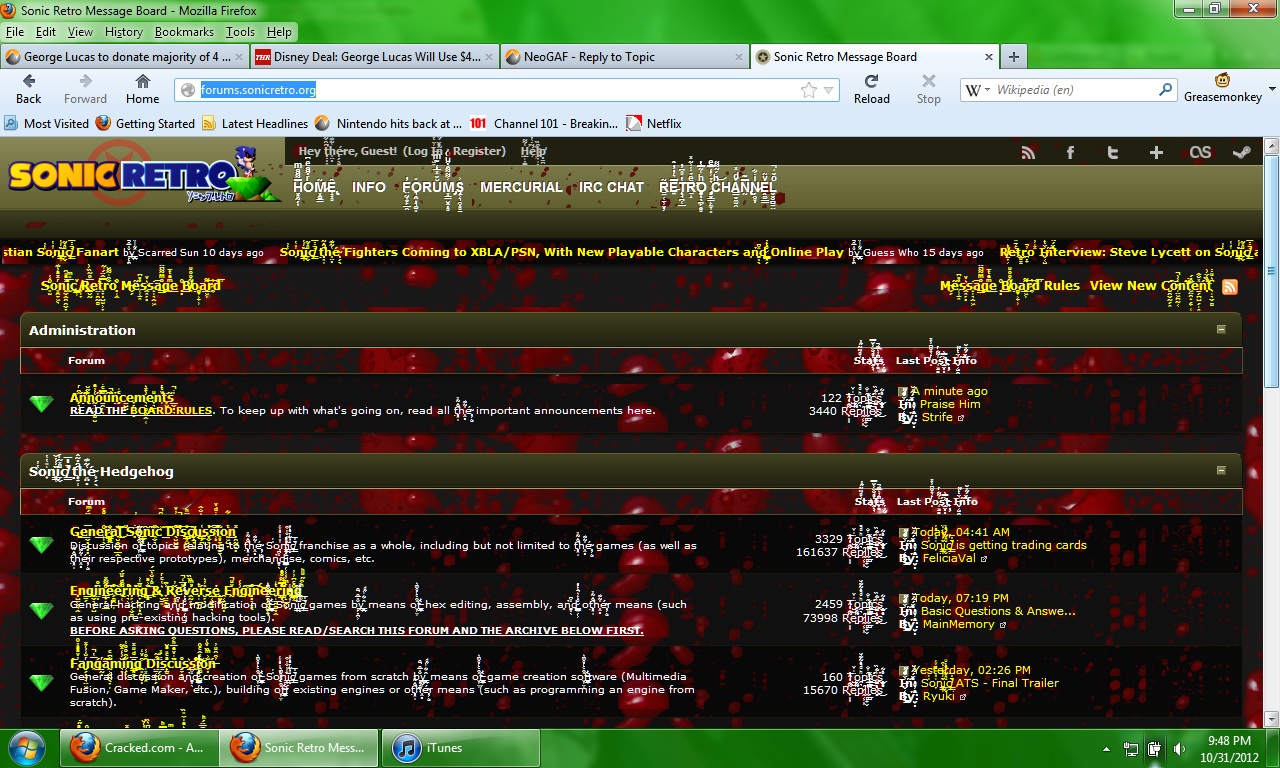The height and width of the screenshot is (768, 1280).
Task: Open the Message Board Rules link
Action: (x=1010, y=286)
